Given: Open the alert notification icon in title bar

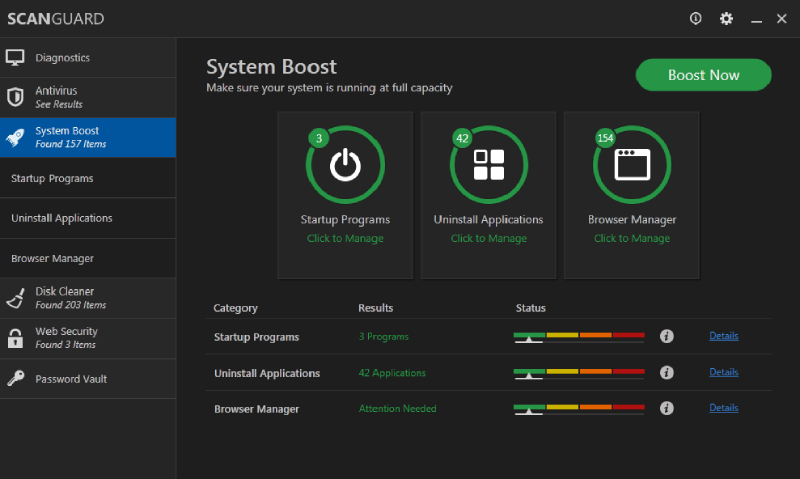Looking at the screenshot, I should (x=695, y=19).
